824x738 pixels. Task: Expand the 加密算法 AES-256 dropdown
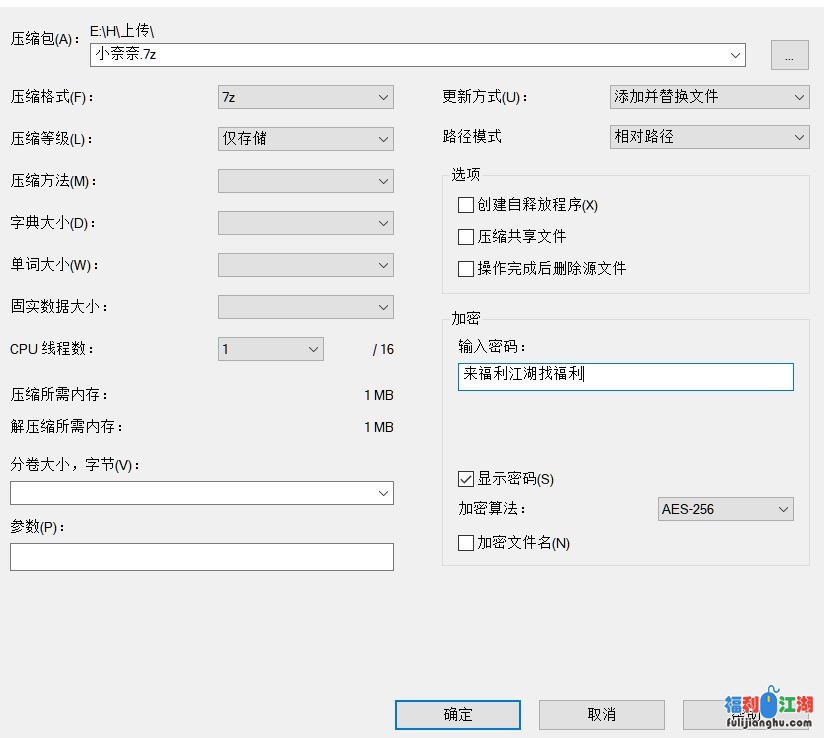pos(725,509)
